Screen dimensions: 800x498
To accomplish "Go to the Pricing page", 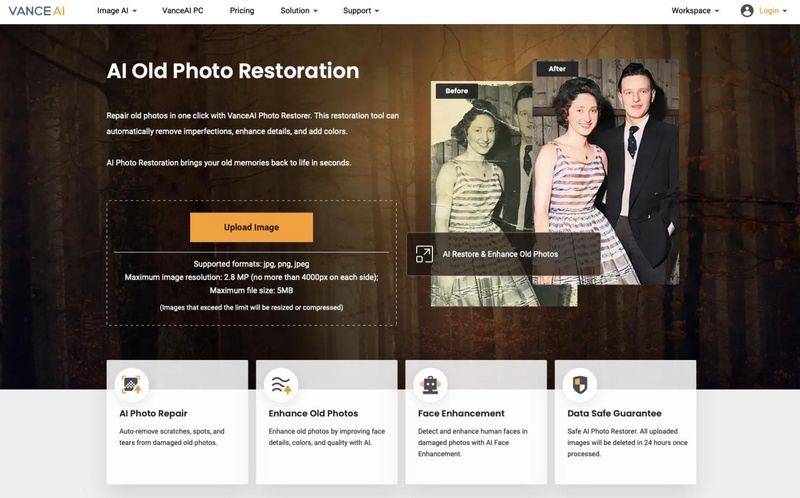I will click(x=242, y=11).
